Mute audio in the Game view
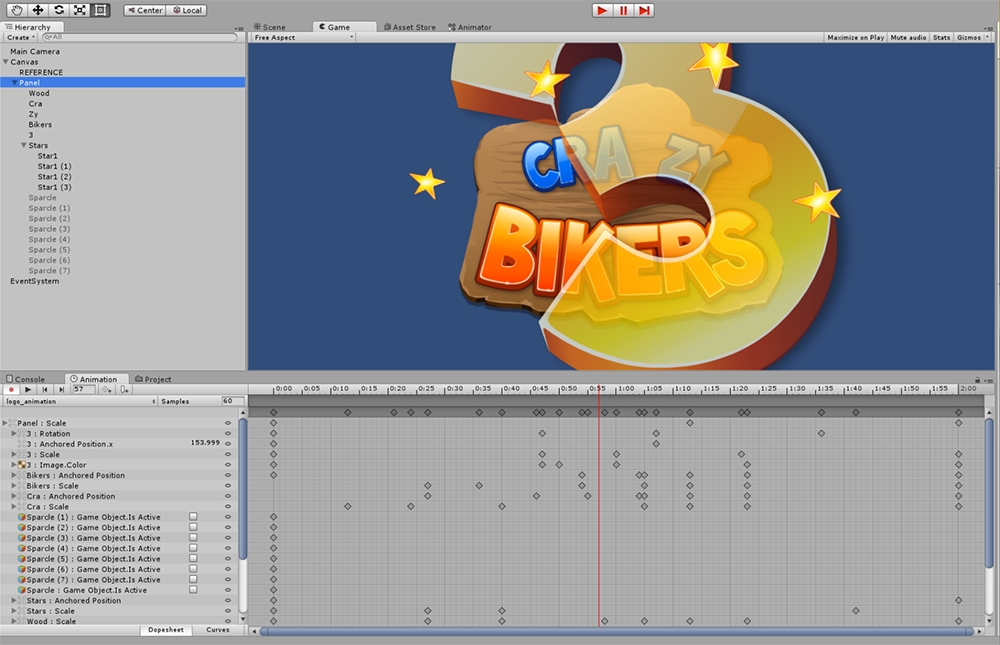The width and height of the screenshot is (1000, 645). [907, 36]
